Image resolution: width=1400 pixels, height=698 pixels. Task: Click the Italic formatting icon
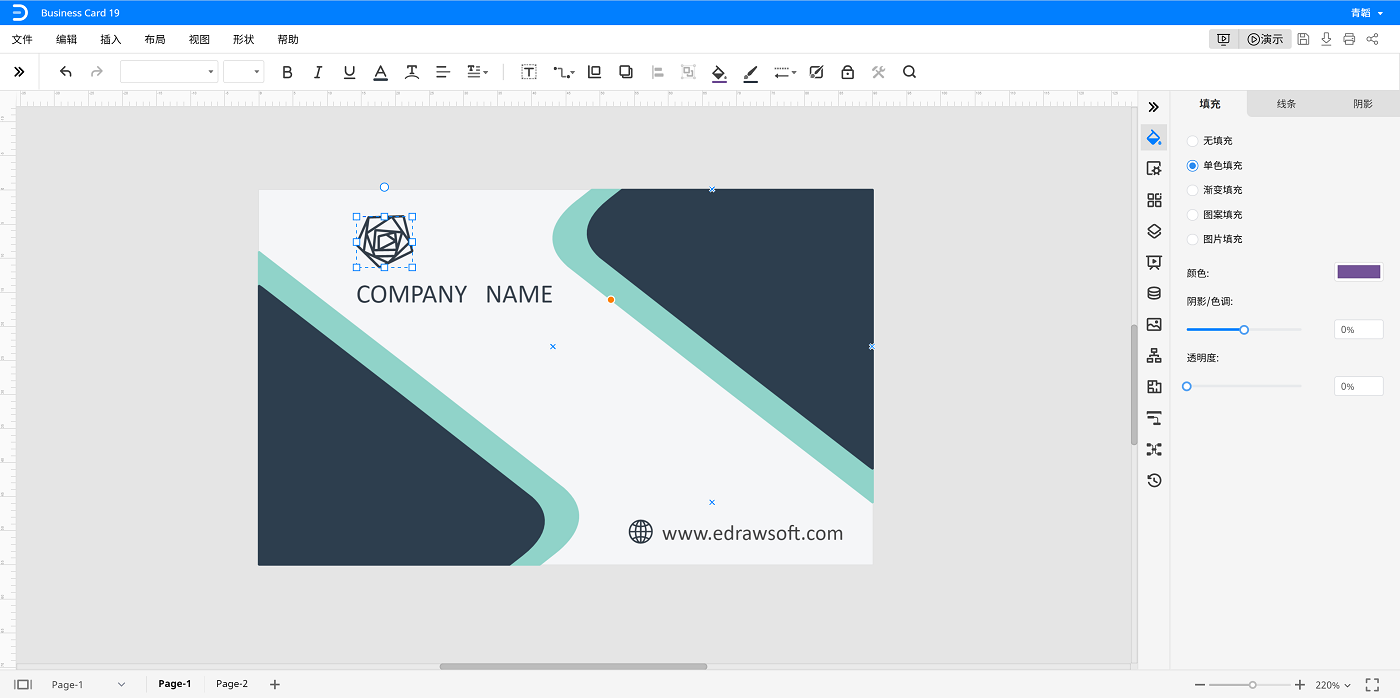pos(318,72)
